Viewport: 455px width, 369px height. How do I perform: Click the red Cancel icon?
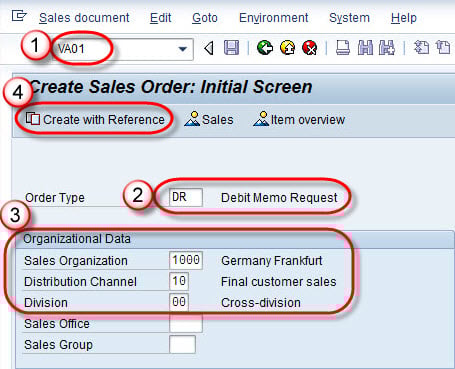click(310, 48)
